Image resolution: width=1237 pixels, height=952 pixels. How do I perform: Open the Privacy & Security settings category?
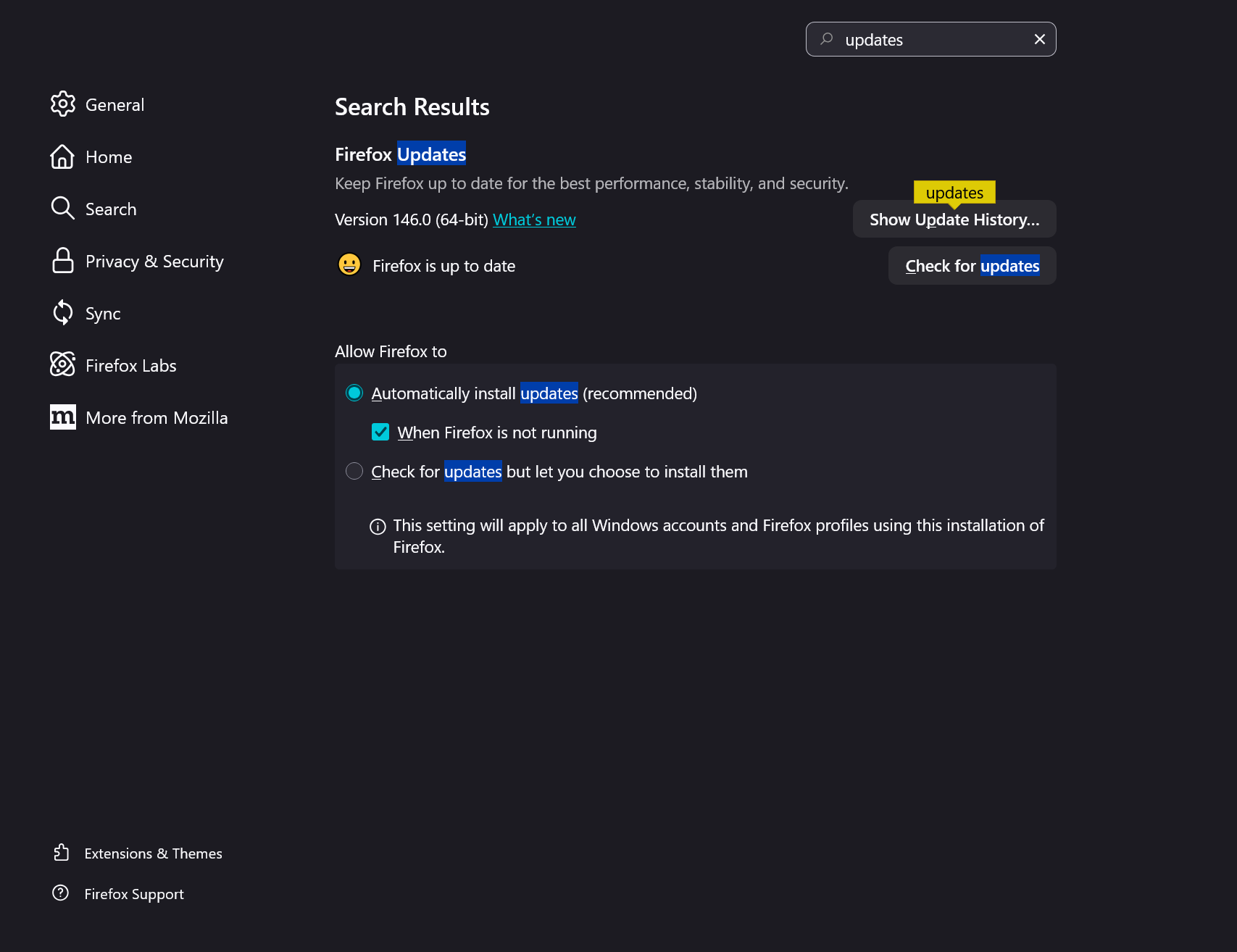pyautogui.click(x=154, y=262)
